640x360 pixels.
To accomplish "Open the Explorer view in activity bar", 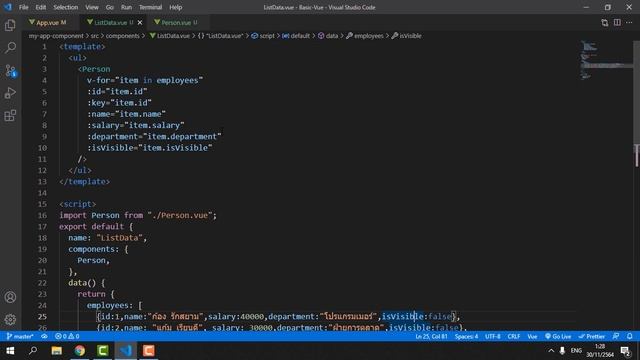I will [10, 25].
